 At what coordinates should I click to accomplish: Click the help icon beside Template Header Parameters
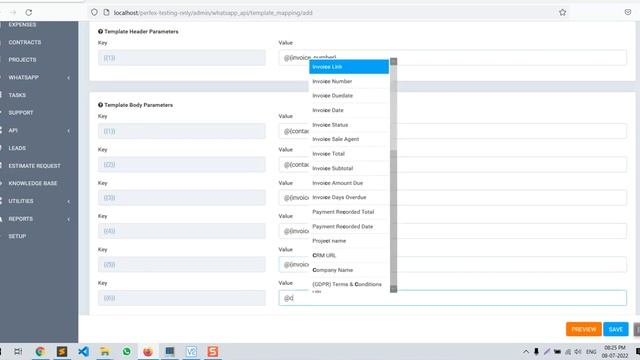point(100,31)
